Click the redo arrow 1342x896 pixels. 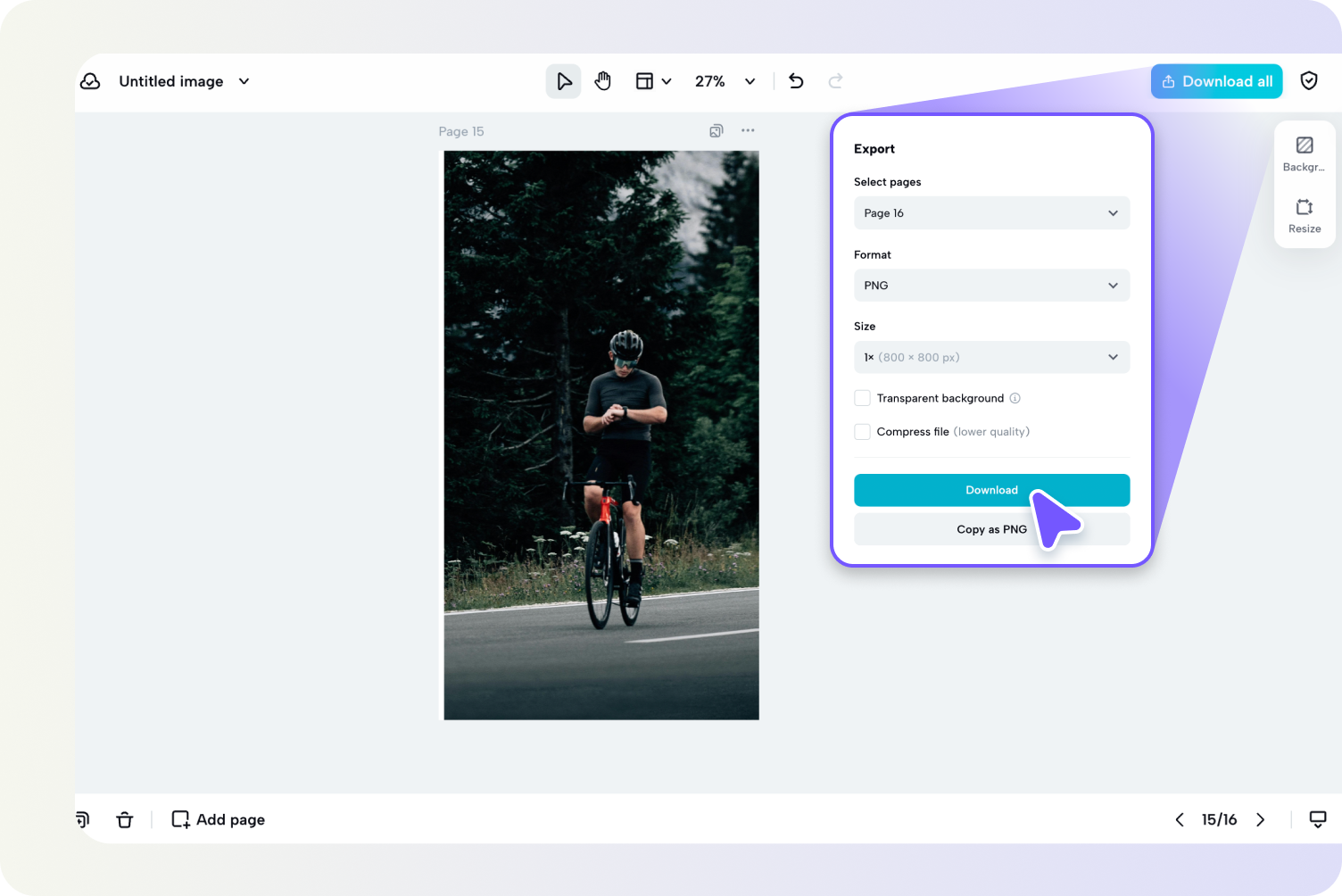[835, 81]
